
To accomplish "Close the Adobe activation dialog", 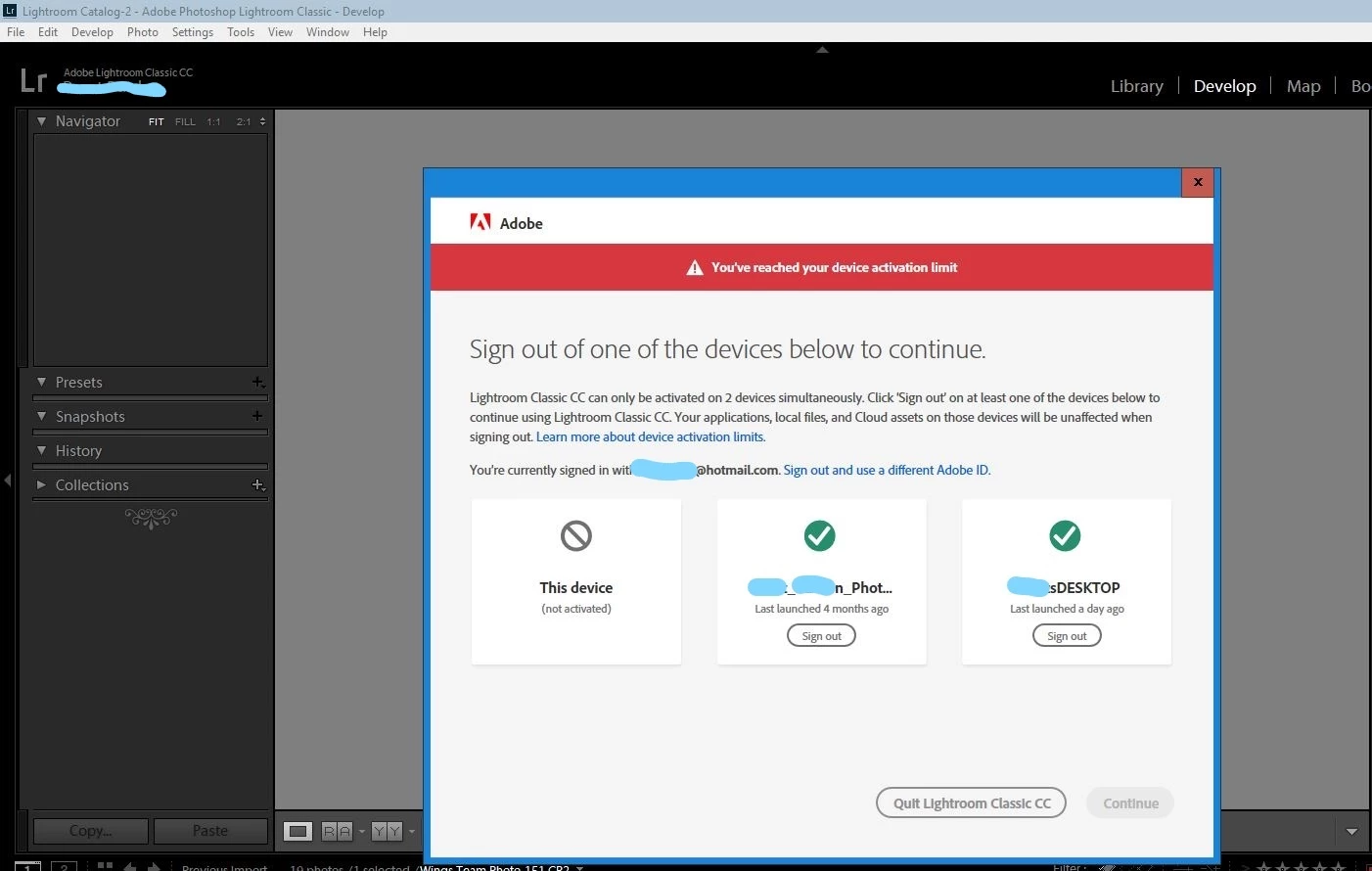I will point(1198,182).
